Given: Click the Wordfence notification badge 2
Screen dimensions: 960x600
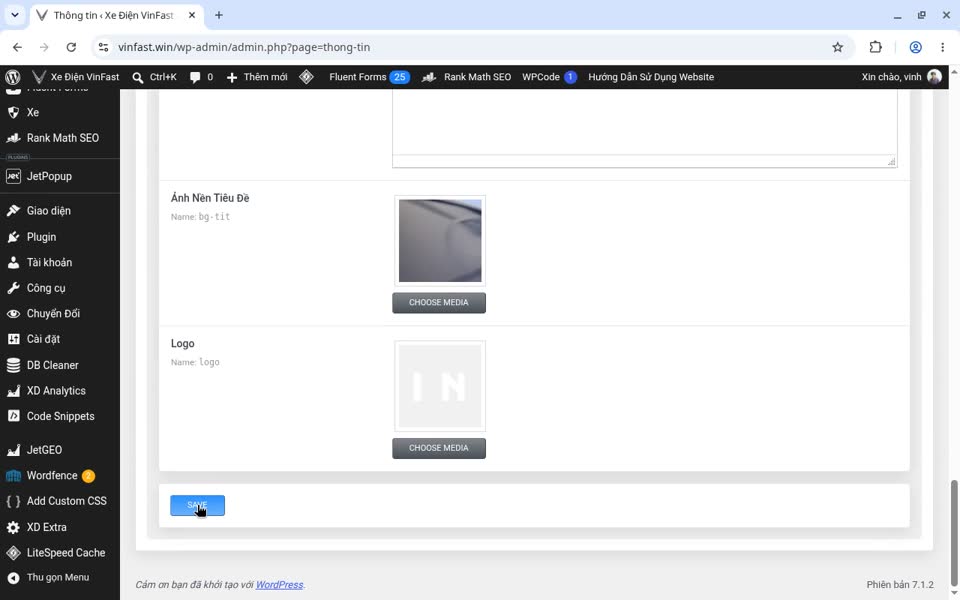Looking at the screenshot, I should tap(88, 476).
